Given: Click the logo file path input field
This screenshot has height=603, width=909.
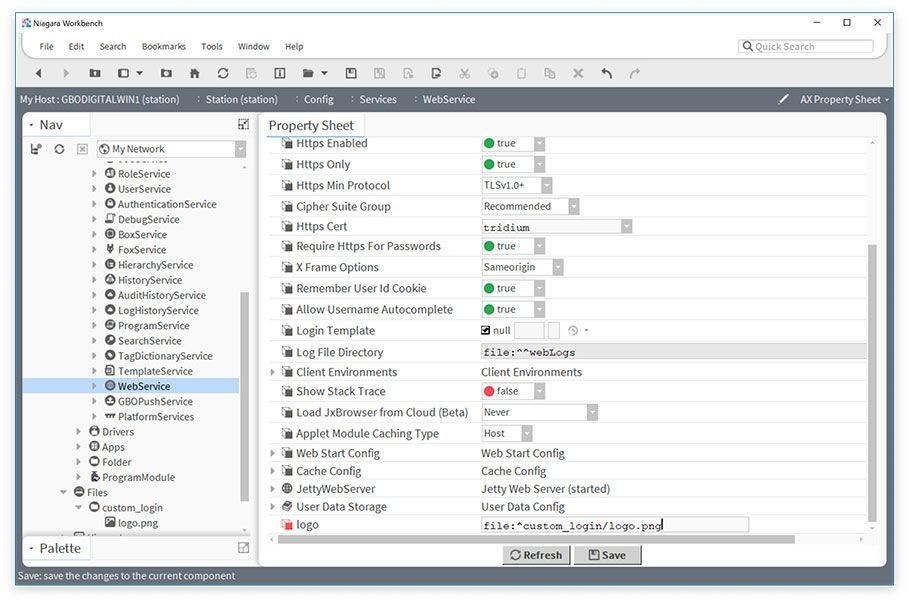Looking at the screenshot, I should 615,525.
